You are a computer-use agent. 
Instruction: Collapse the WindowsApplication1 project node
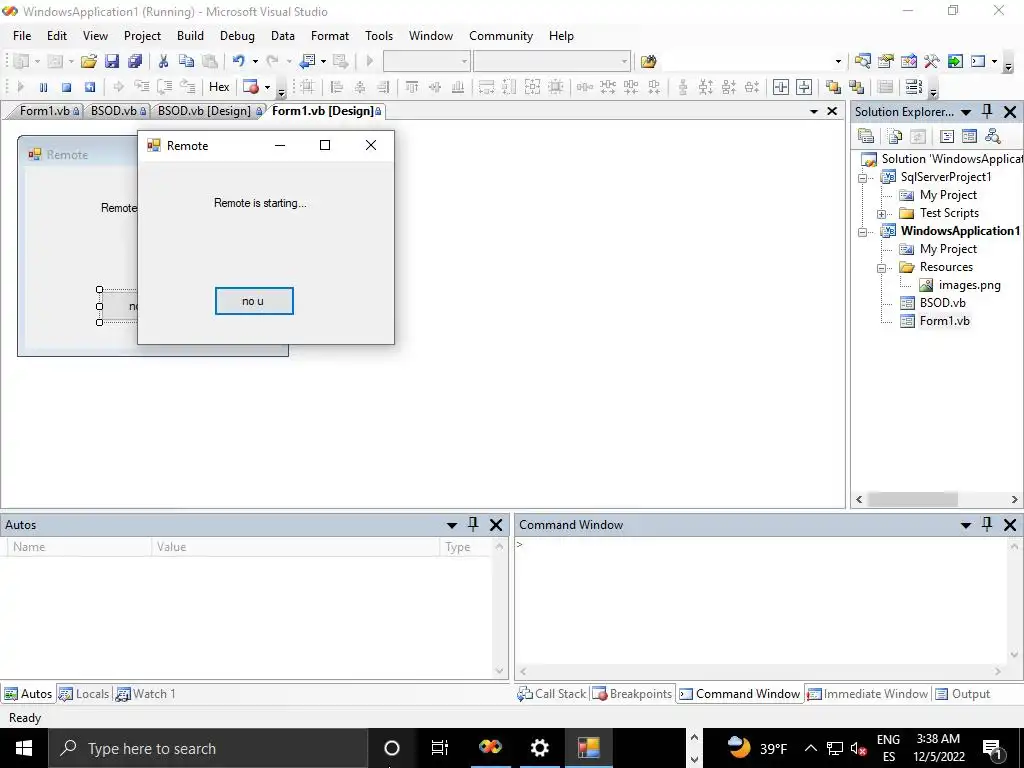click(863, 232)
